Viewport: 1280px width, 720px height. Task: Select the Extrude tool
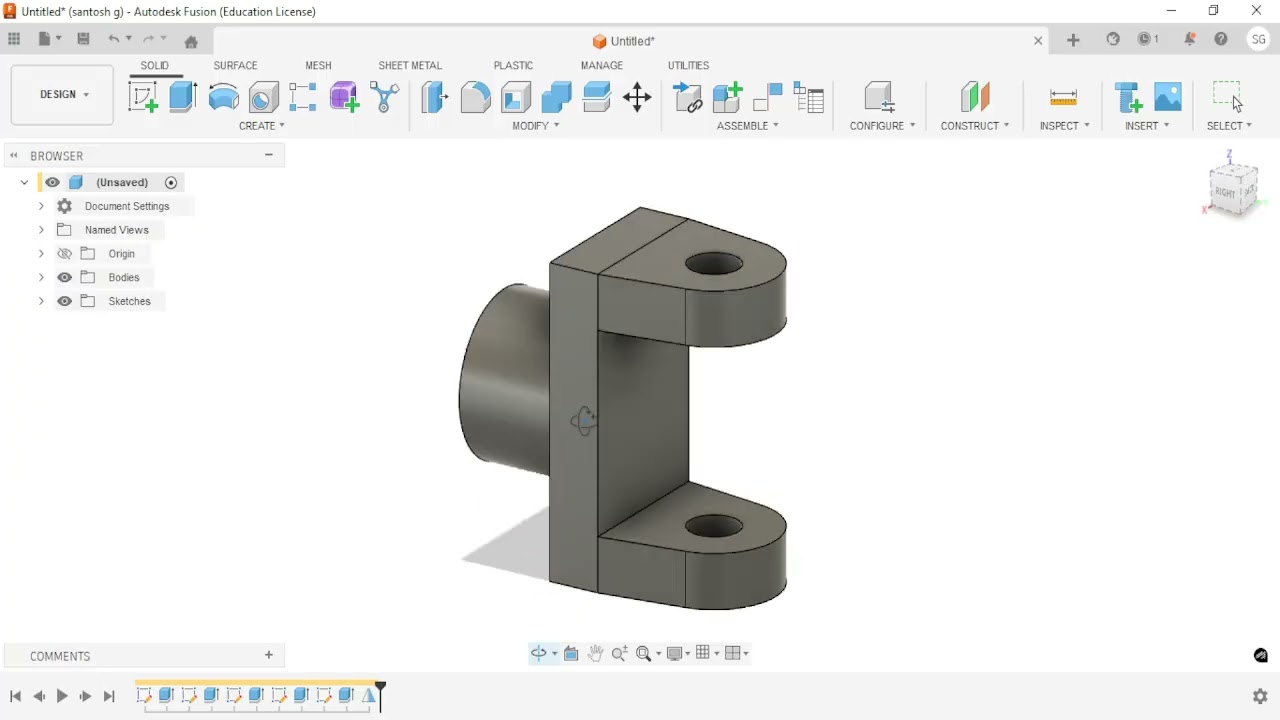(183, 97)
